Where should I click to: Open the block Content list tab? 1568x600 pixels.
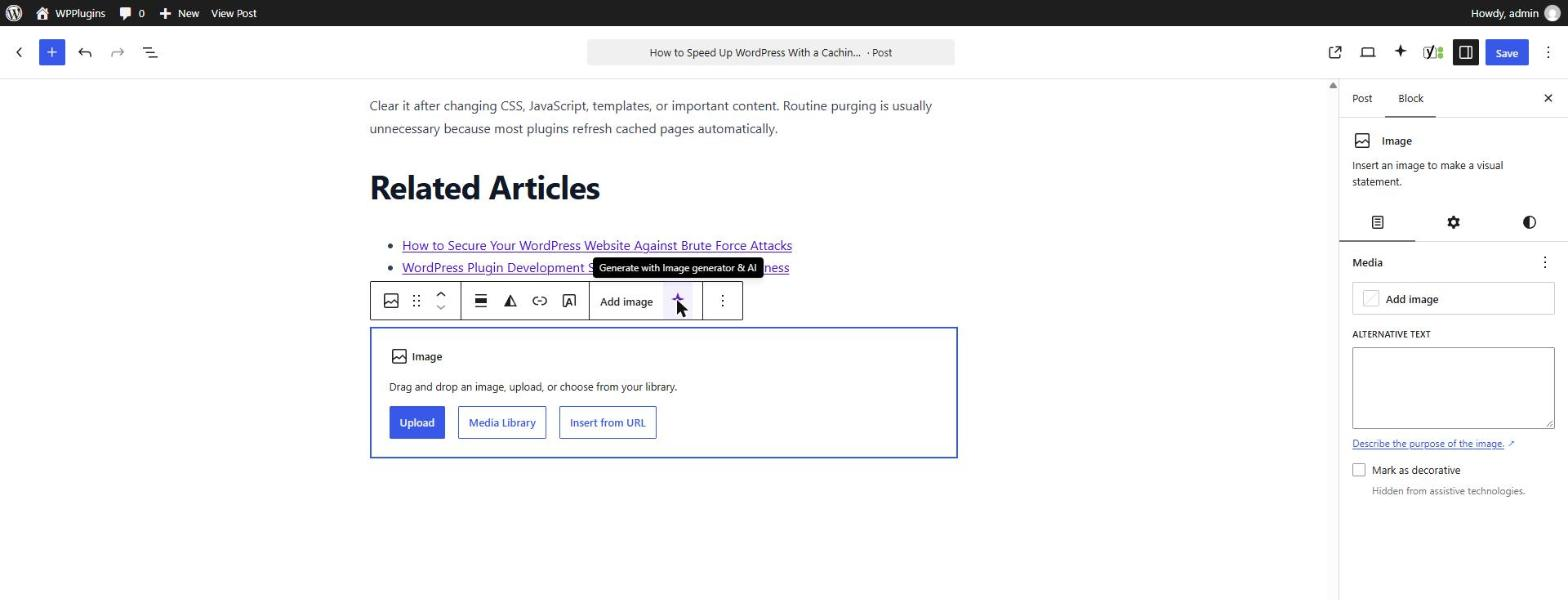click(x=1377, y=222)
